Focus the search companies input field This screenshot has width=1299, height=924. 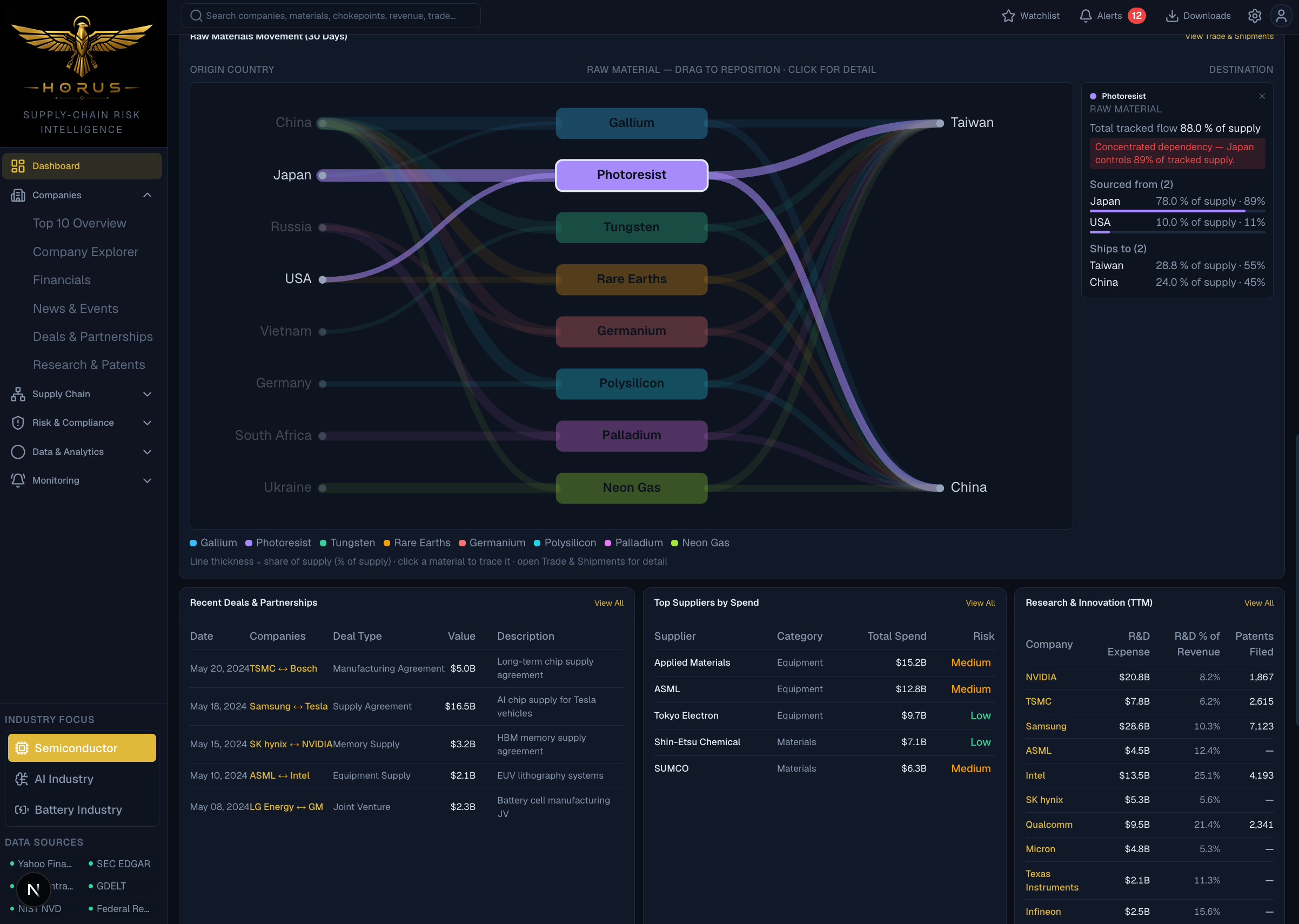pyautogui.click(x=331, y=16)
